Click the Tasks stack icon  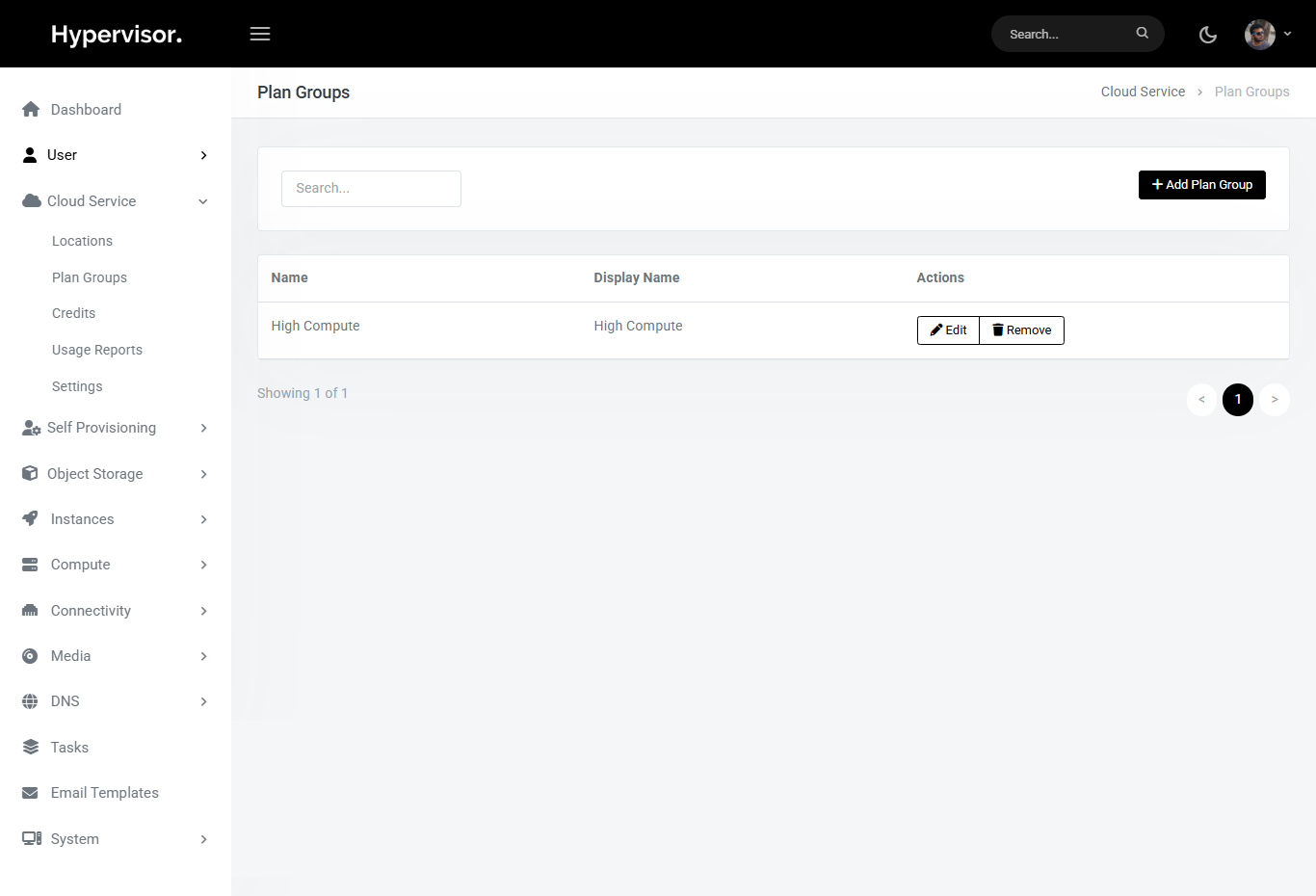point(31,748)
